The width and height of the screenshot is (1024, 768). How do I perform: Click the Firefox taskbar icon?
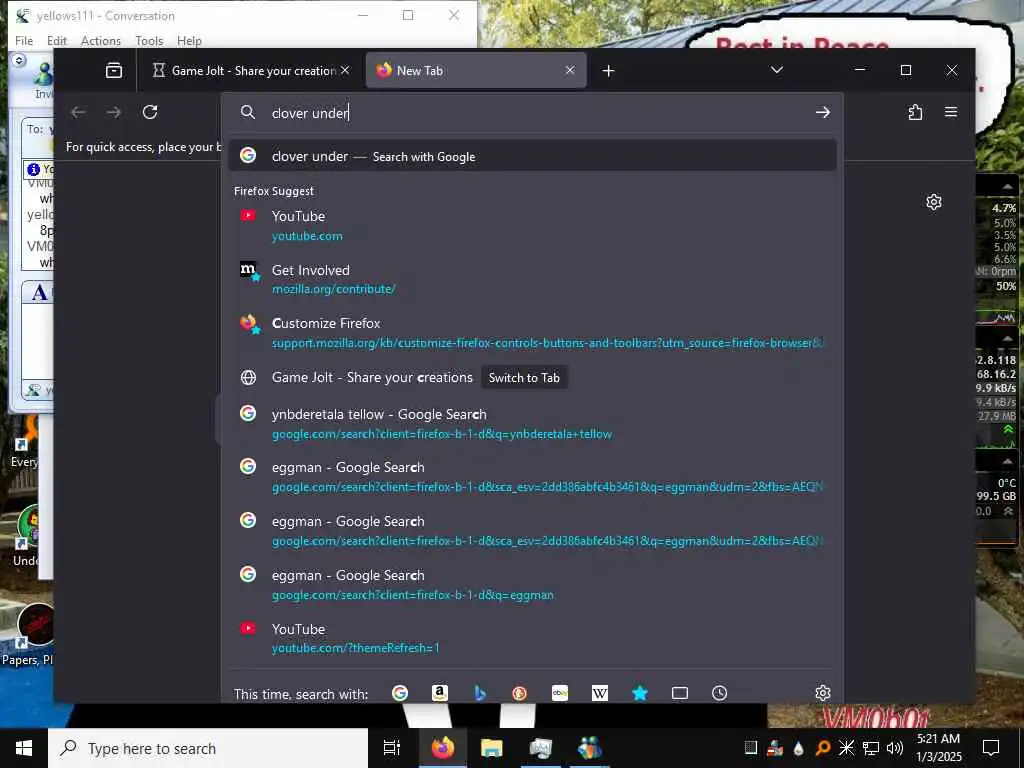pyautogui.click(x=442, y=748)
